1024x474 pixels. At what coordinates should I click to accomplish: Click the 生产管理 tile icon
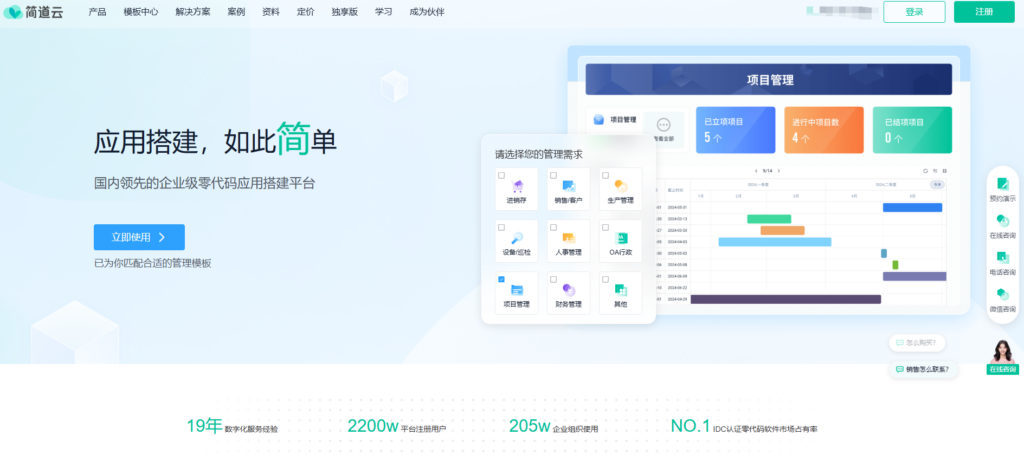[621, 186]
